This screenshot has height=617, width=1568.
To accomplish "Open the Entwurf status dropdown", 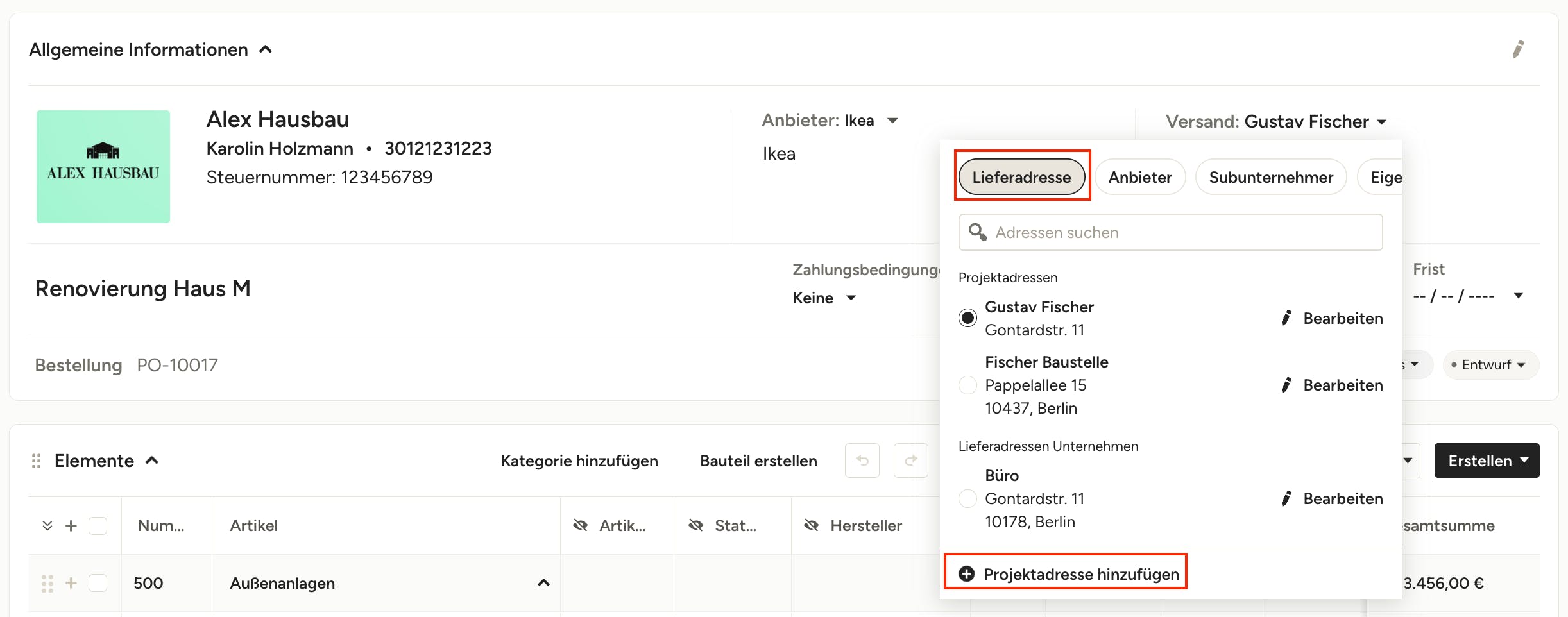I will [x=1490, y=364].
